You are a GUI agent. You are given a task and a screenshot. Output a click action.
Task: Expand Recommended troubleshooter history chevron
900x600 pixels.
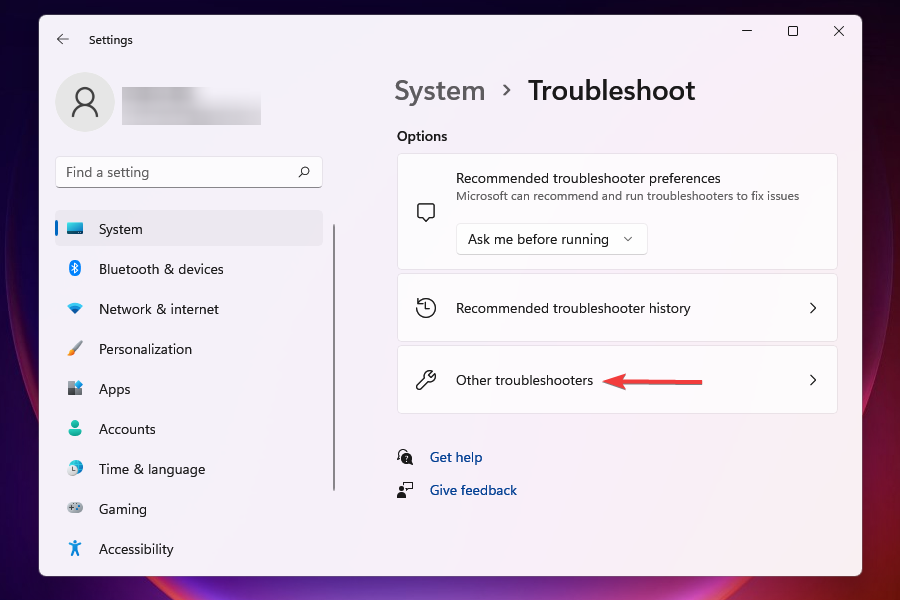click(x=813, y=308)
